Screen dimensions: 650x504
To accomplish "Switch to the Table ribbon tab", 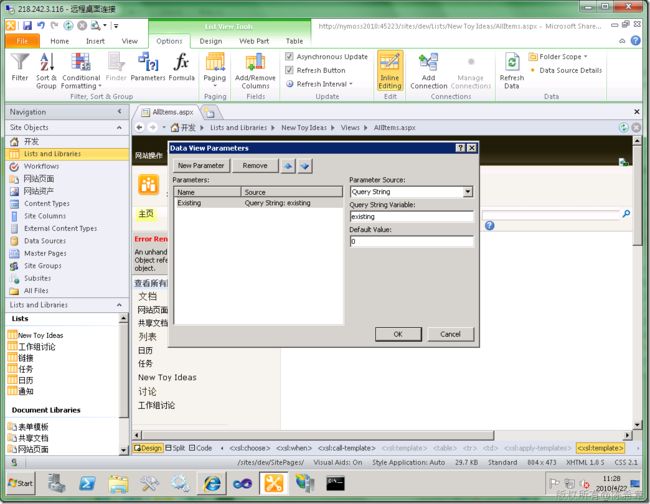I will [294, 41].
